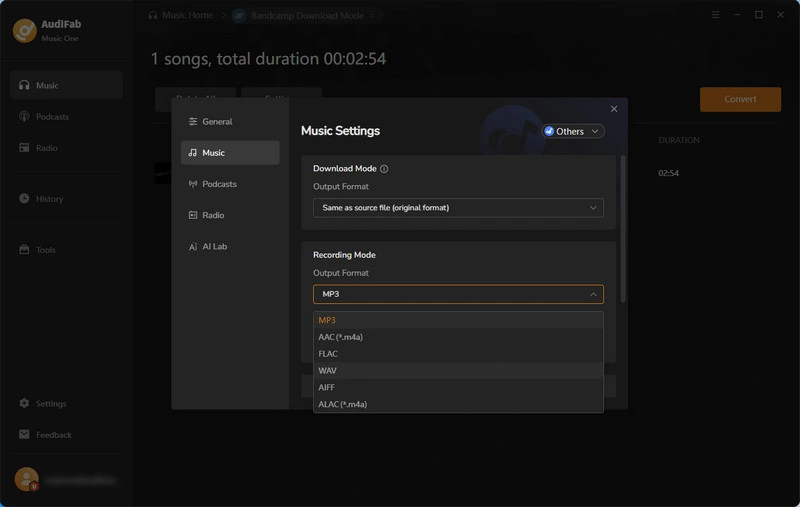Click the settings dialog vertical scrollbar

pos(622,229)
